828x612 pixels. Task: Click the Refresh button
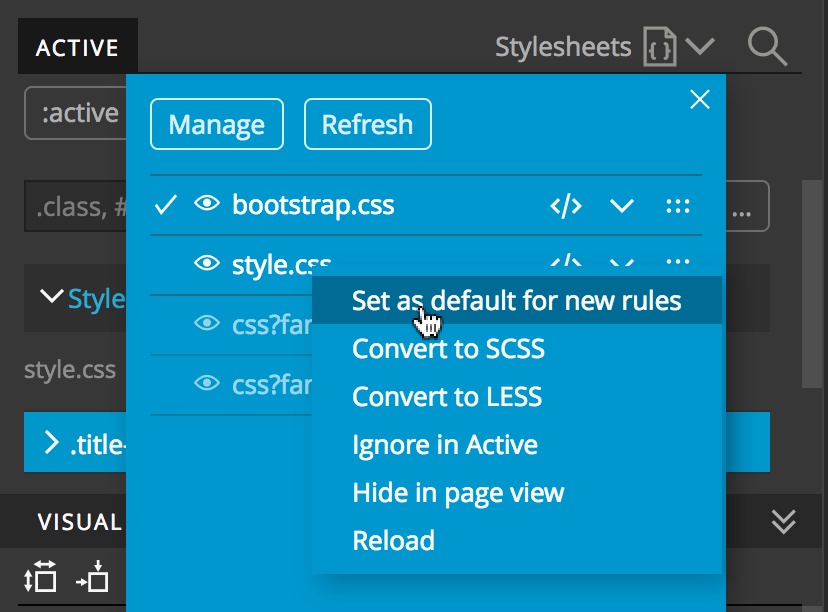(x=367, y=125)
